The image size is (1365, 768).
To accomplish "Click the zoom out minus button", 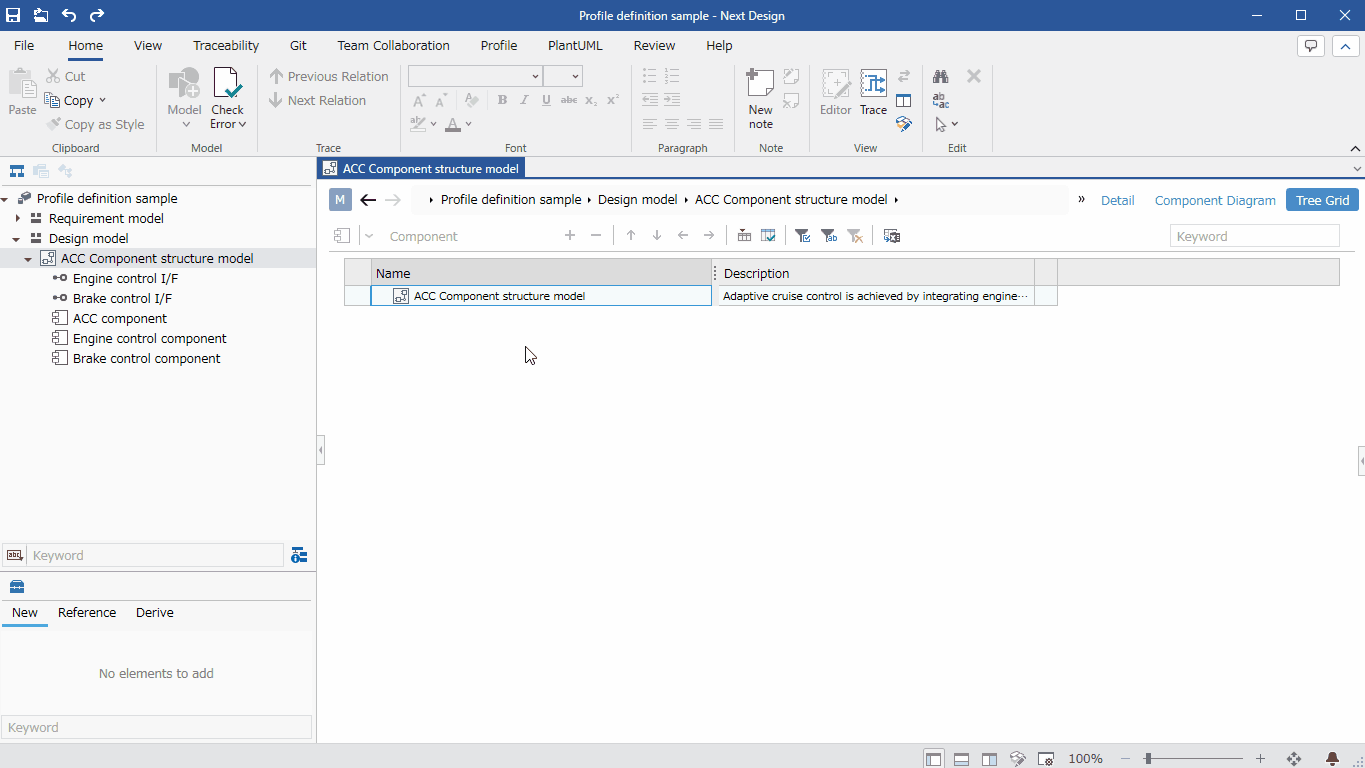I will pyautogui.click(x=1125, y=759).
